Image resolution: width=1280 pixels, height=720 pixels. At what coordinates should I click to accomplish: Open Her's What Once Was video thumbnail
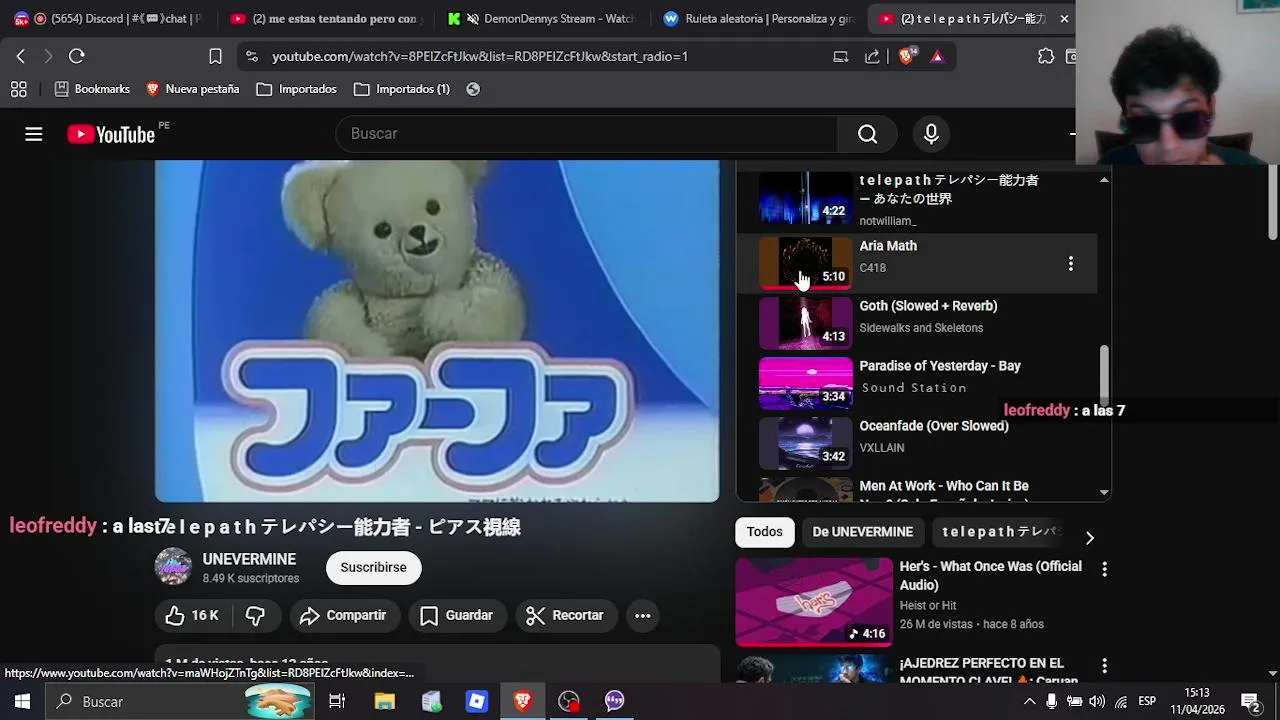(814, 602)
